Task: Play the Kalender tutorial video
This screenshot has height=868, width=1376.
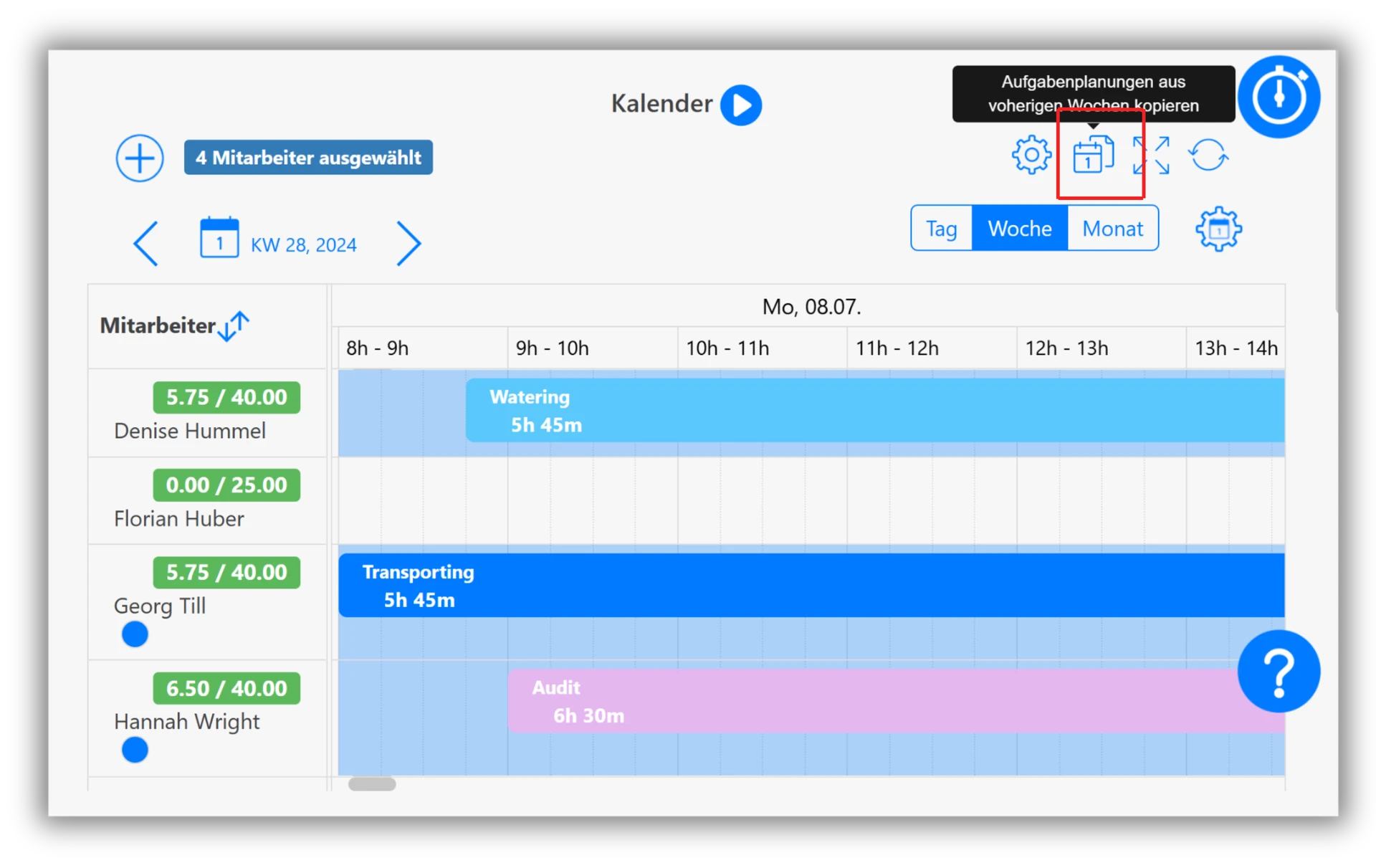Action: (741, 105)
